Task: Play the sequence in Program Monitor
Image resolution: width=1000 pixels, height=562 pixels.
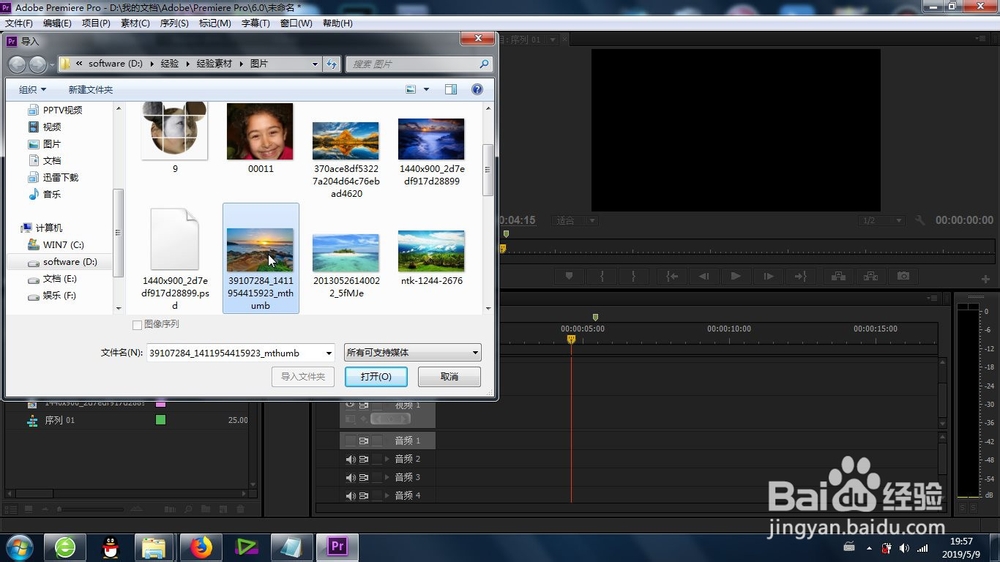Action: tap(735, 276)
